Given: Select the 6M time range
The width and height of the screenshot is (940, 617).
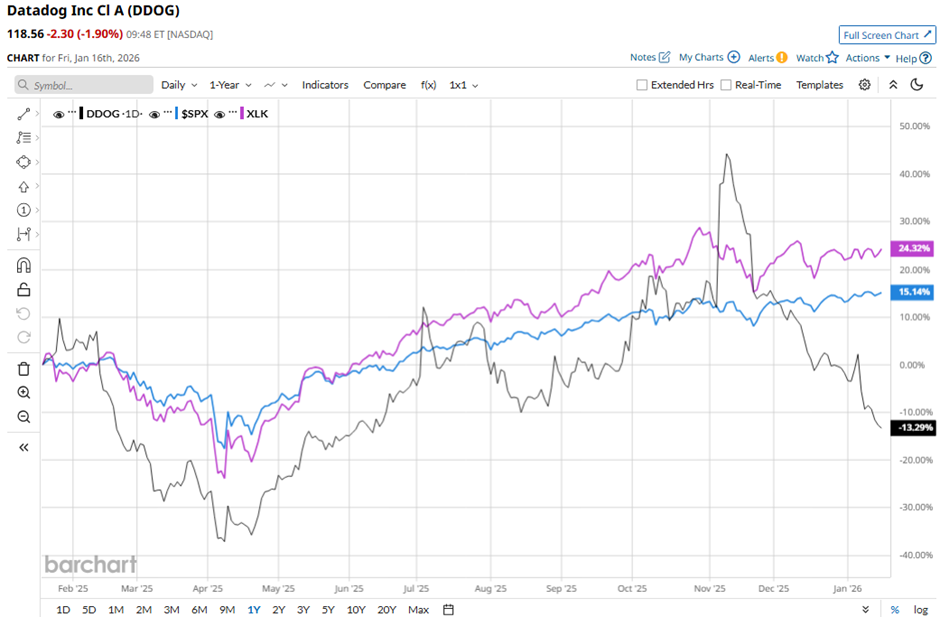Looking at the screenshot, I should click(x=199, y=610).
